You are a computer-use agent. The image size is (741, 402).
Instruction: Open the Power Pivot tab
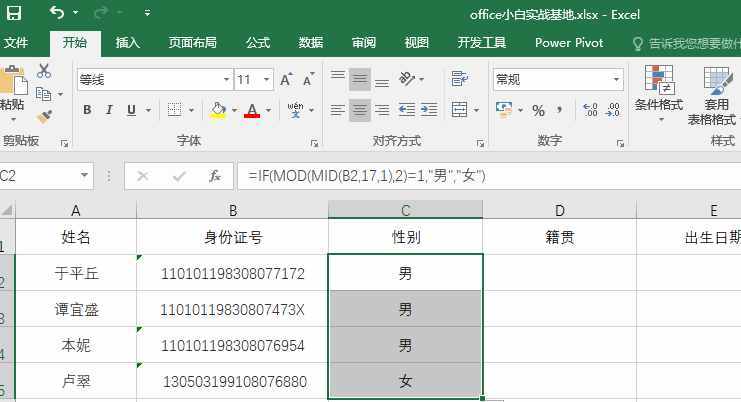point(569,43)
